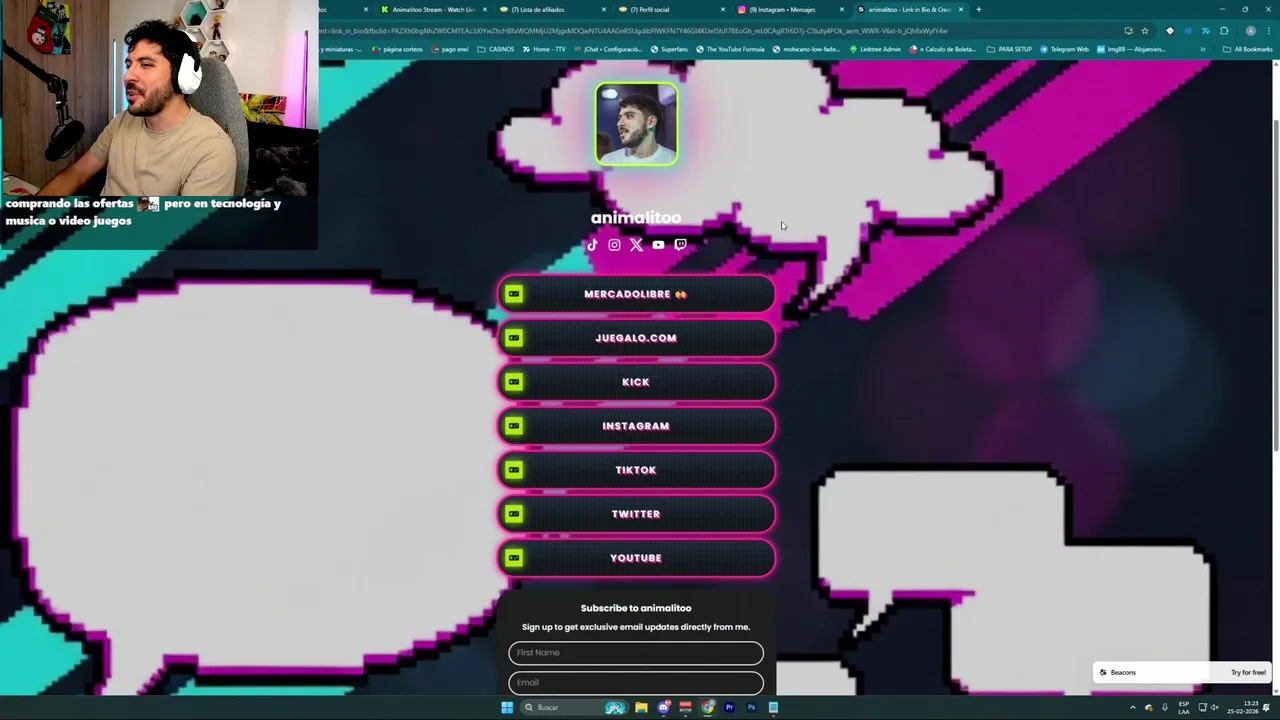
Task: Focus the First Name input field
Action: [x=636, y=653]
